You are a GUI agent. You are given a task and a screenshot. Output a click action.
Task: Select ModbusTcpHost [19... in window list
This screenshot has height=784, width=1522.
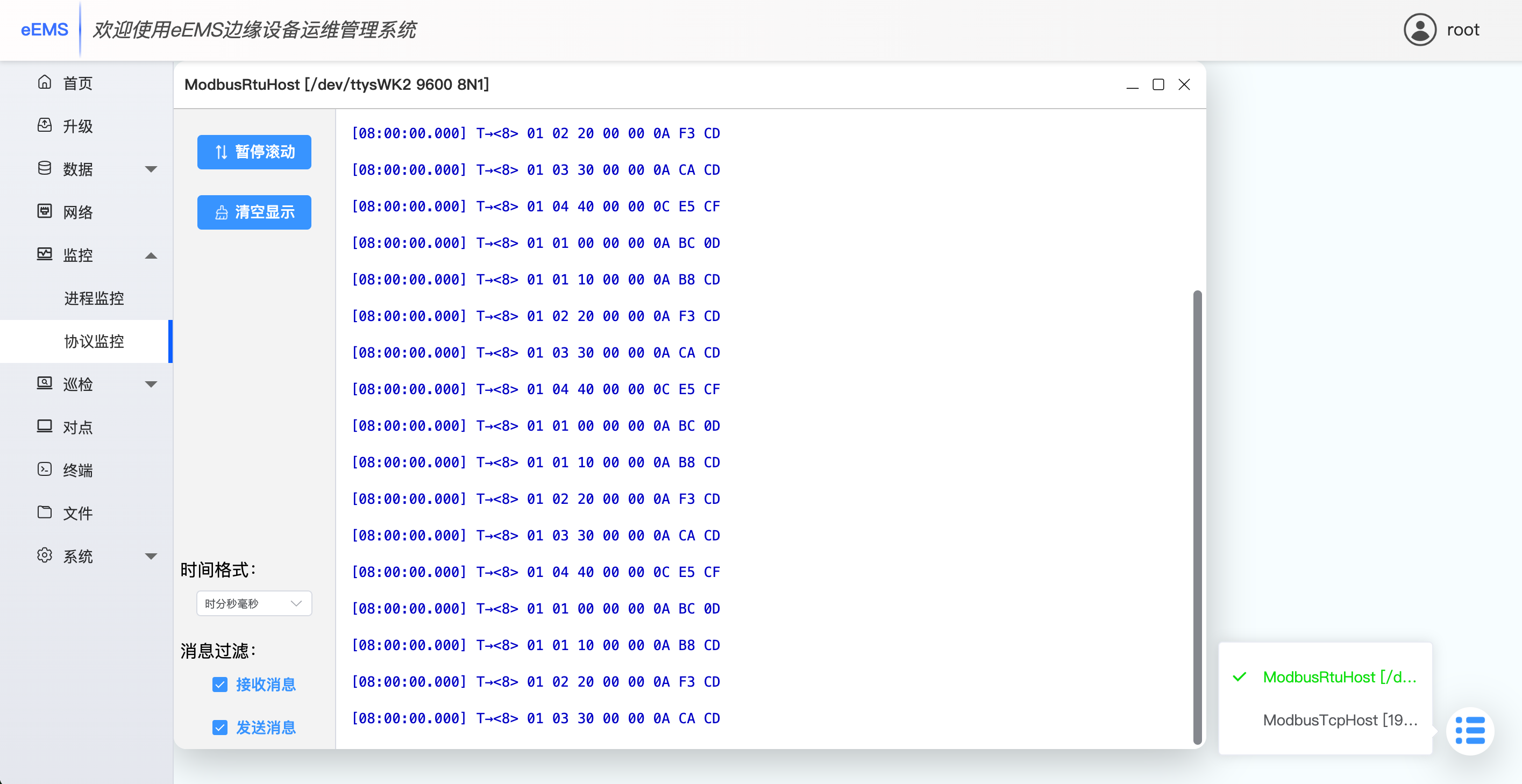pos(1325,720)
